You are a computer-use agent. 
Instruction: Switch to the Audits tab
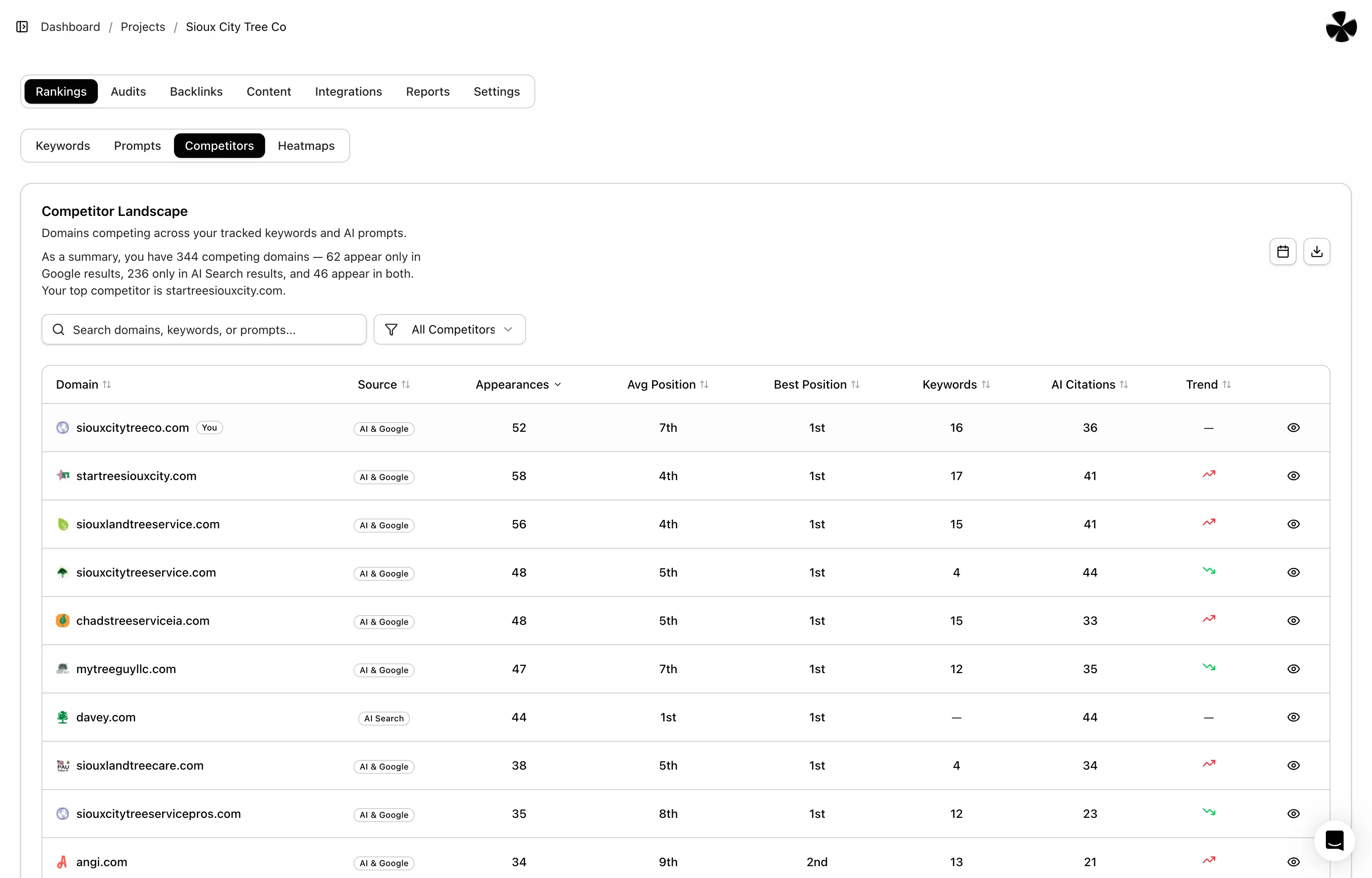tap(128, 91)
